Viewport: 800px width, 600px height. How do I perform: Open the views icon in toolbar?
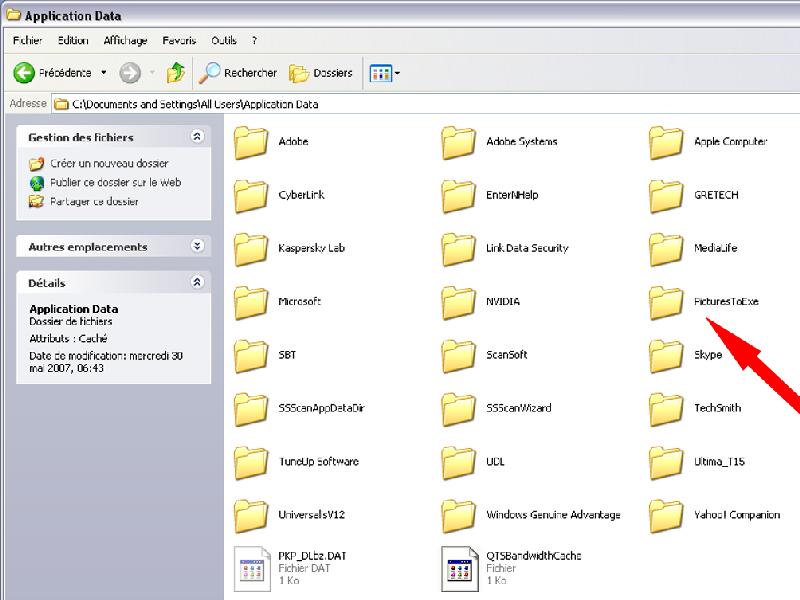[x=381, y=73]
